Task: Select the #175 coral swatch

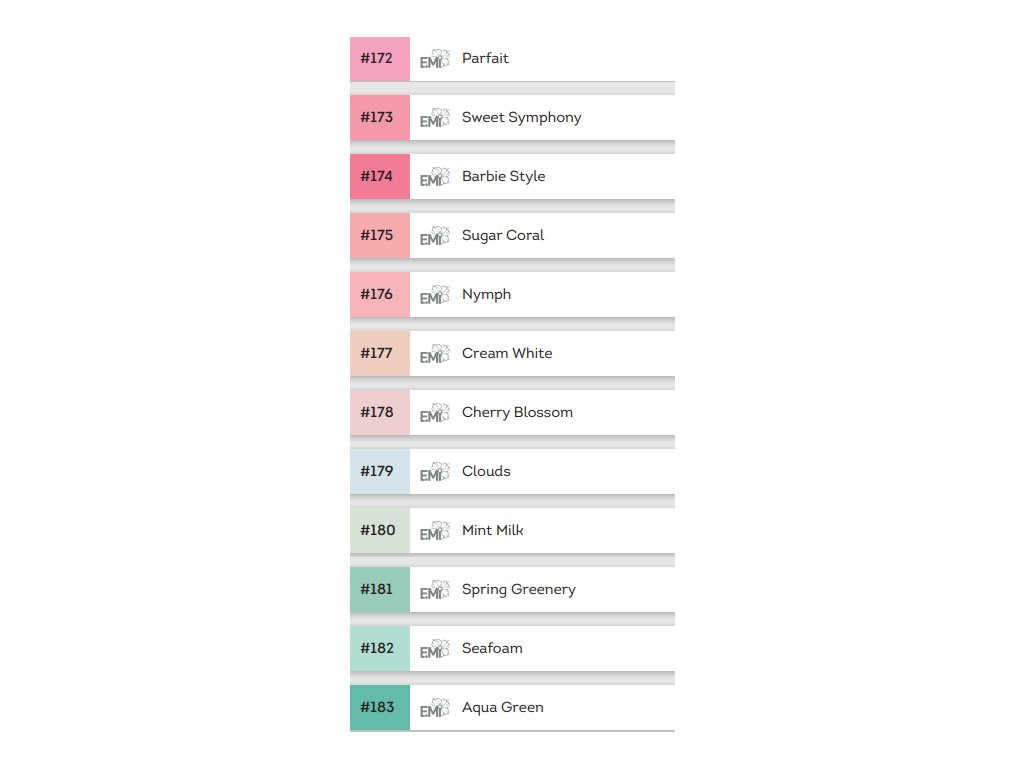Action: [380, 236]
